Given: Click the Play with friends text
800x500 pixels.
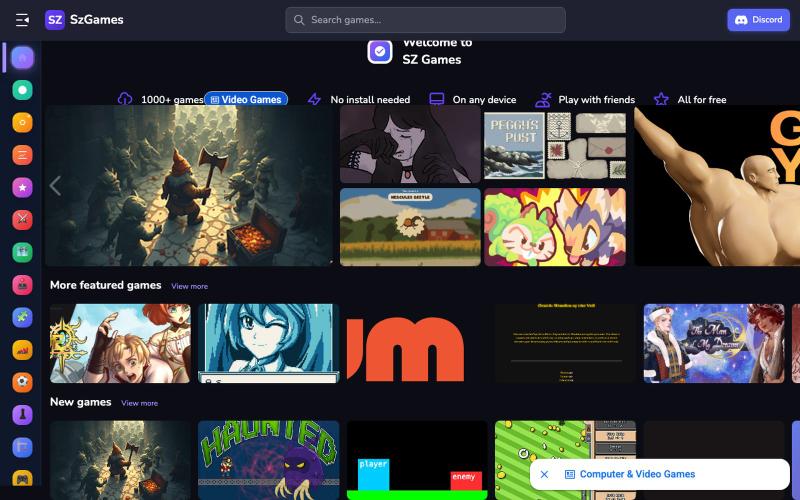Looking at the screenshot, I should [596, 99].
